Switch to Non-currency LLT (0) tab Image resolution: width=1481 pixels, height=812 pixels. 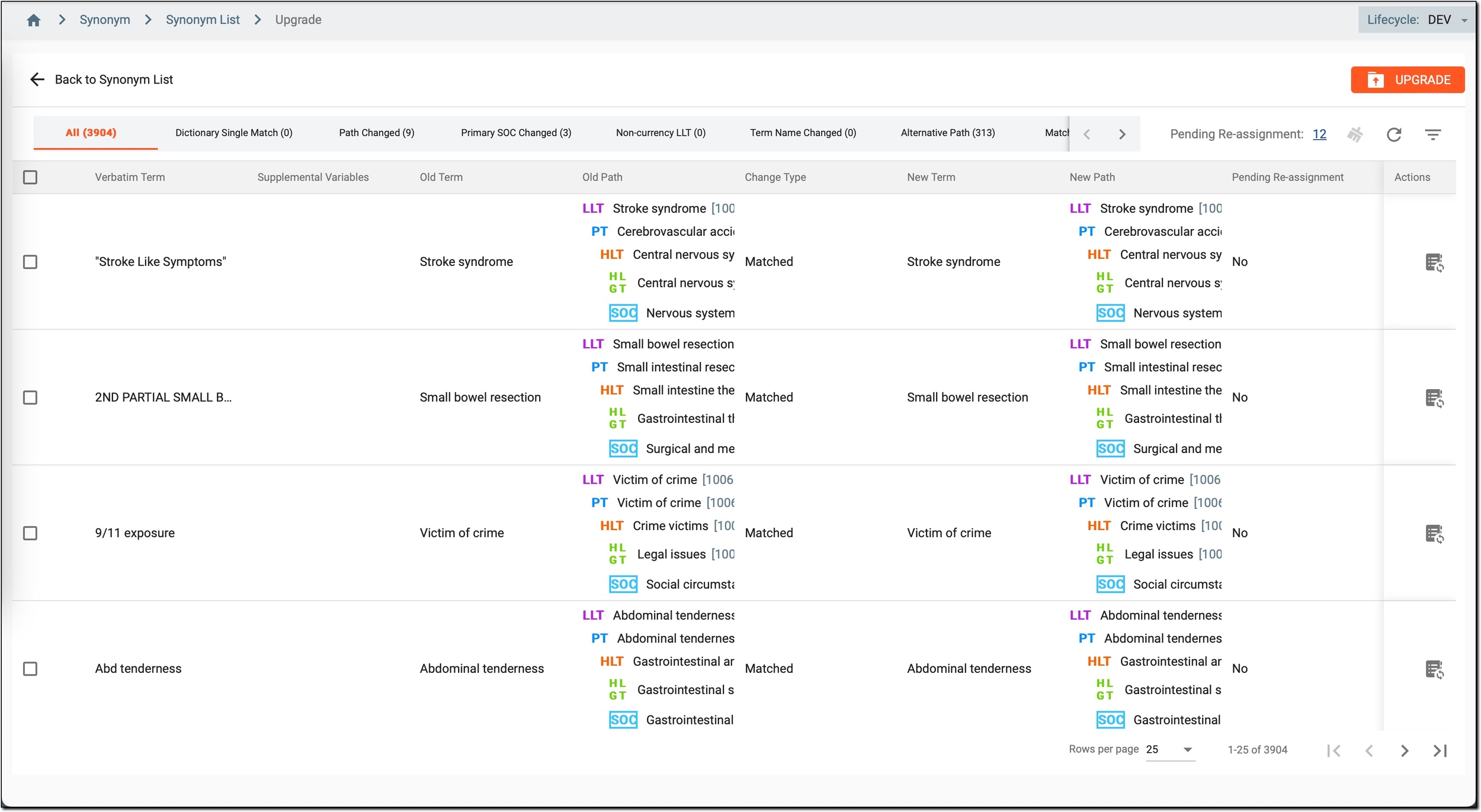[x=661, y=133]
